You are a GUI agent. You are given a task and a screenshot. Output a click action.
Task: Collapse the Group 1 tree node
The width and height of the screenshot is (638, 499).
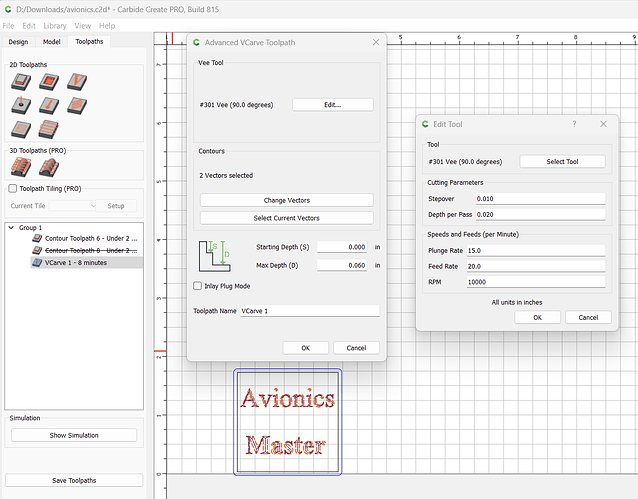tap(11, 228)
